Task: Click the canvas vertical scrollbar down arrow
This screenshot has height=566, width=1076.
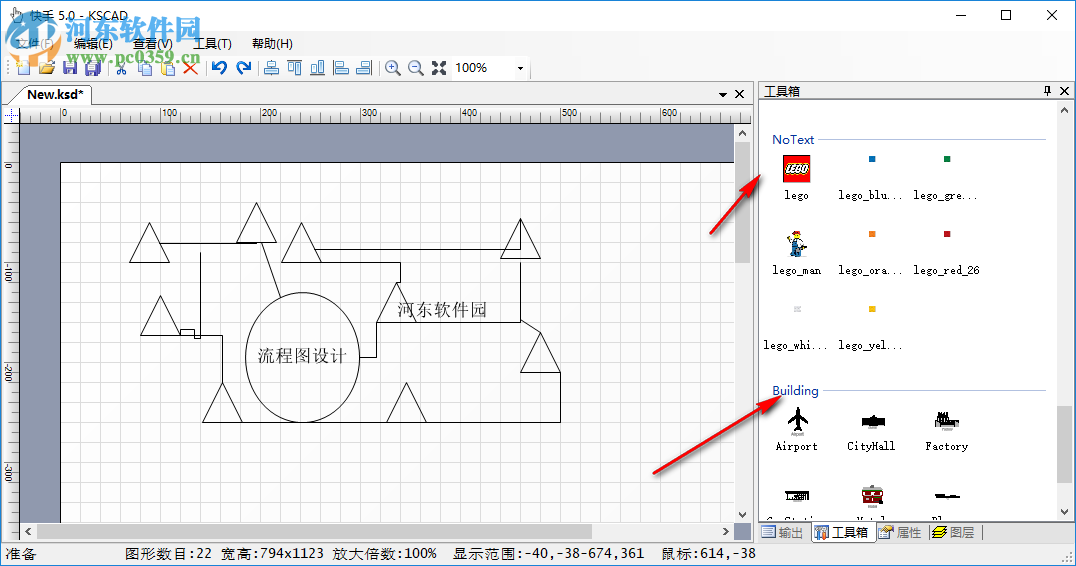Action: click(x=742, y=515)
